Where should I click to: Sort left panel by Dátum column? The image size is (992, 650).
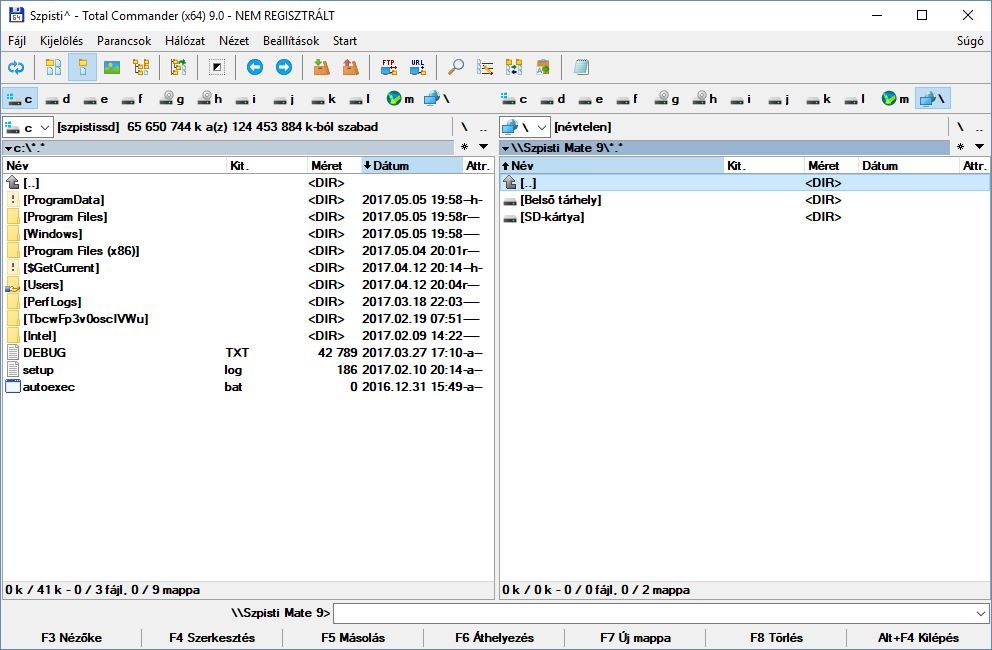pos(412,166)
